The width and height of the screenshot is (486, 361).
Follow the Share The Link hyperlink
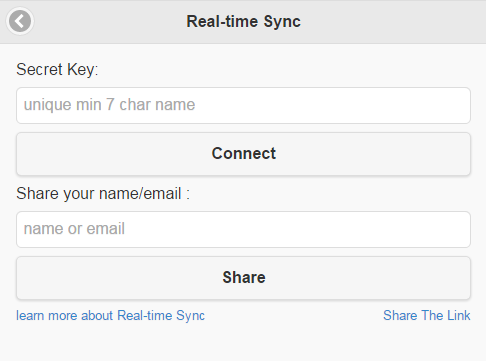pos(427,315)
